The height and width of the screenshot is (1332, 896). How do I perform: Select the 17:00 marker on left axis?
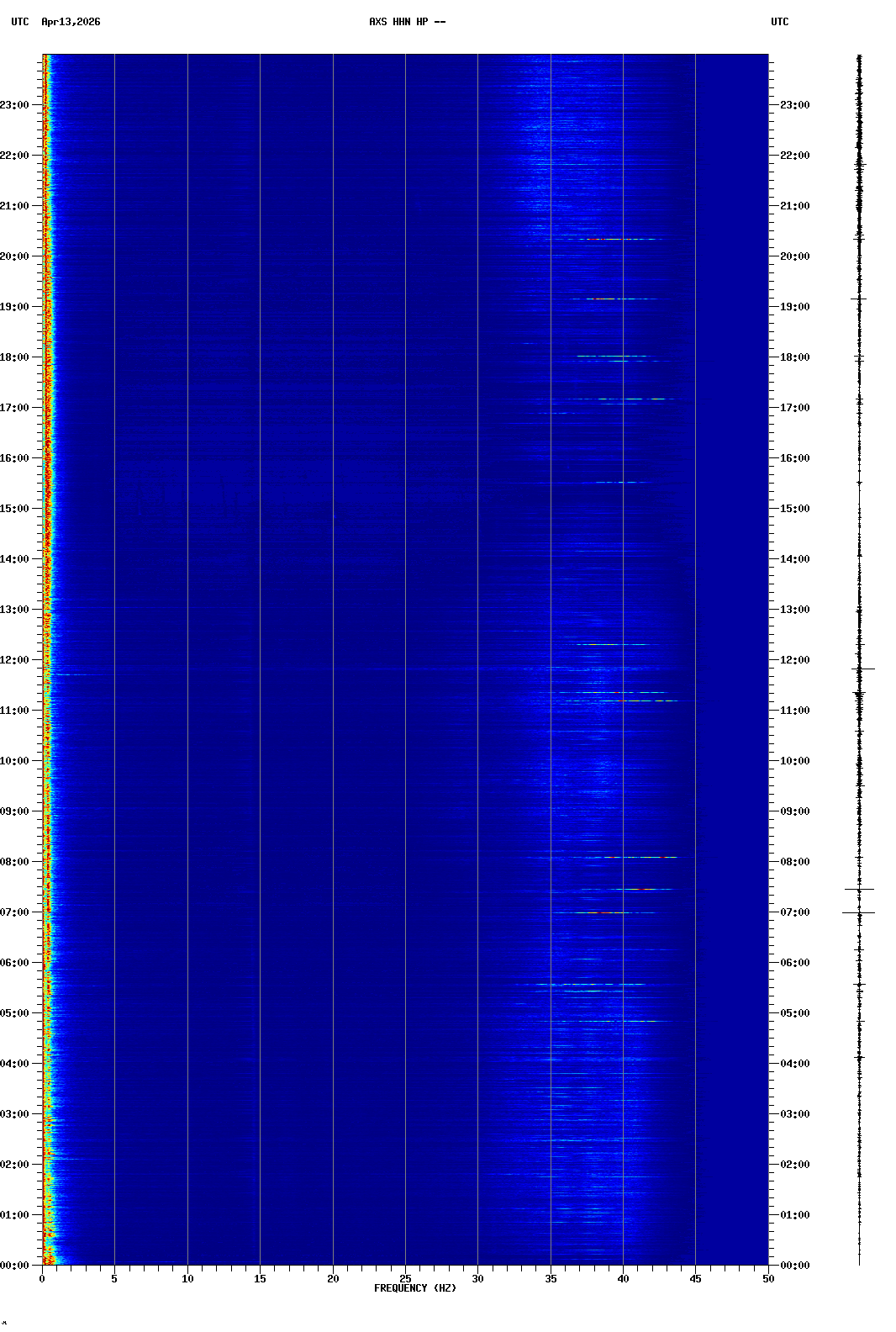pos(15,408)
